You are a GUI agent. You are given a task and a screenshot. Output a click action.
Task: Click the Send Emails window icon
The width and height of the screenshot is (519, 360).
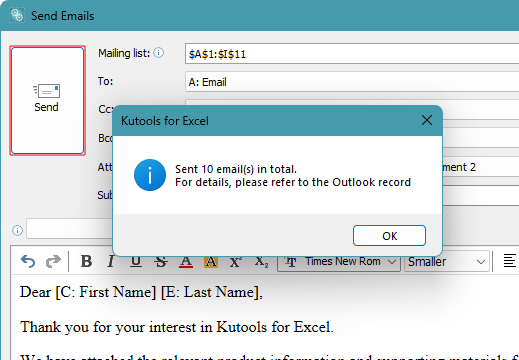pos(17,15)
